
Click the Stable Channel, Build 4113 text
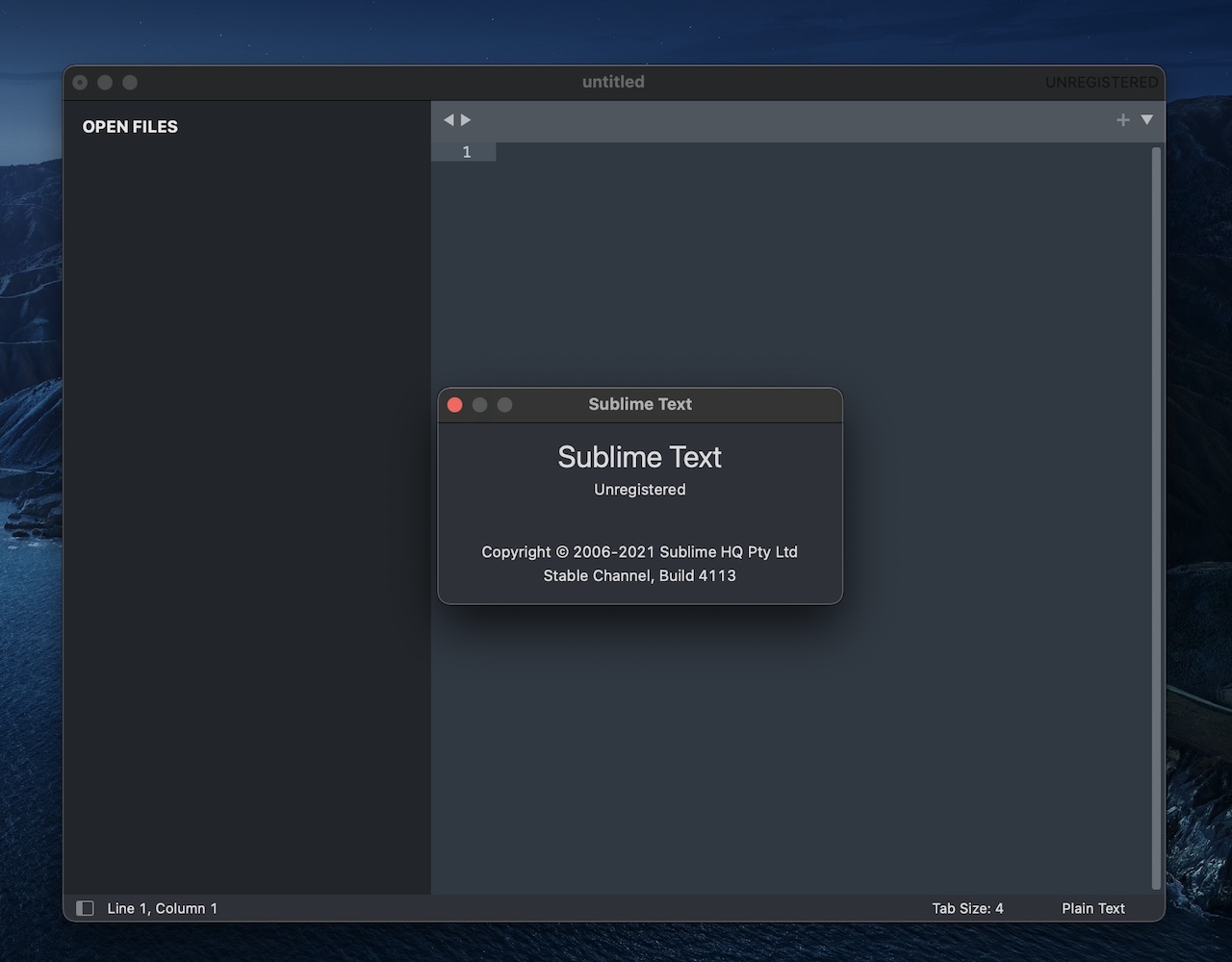640,576
